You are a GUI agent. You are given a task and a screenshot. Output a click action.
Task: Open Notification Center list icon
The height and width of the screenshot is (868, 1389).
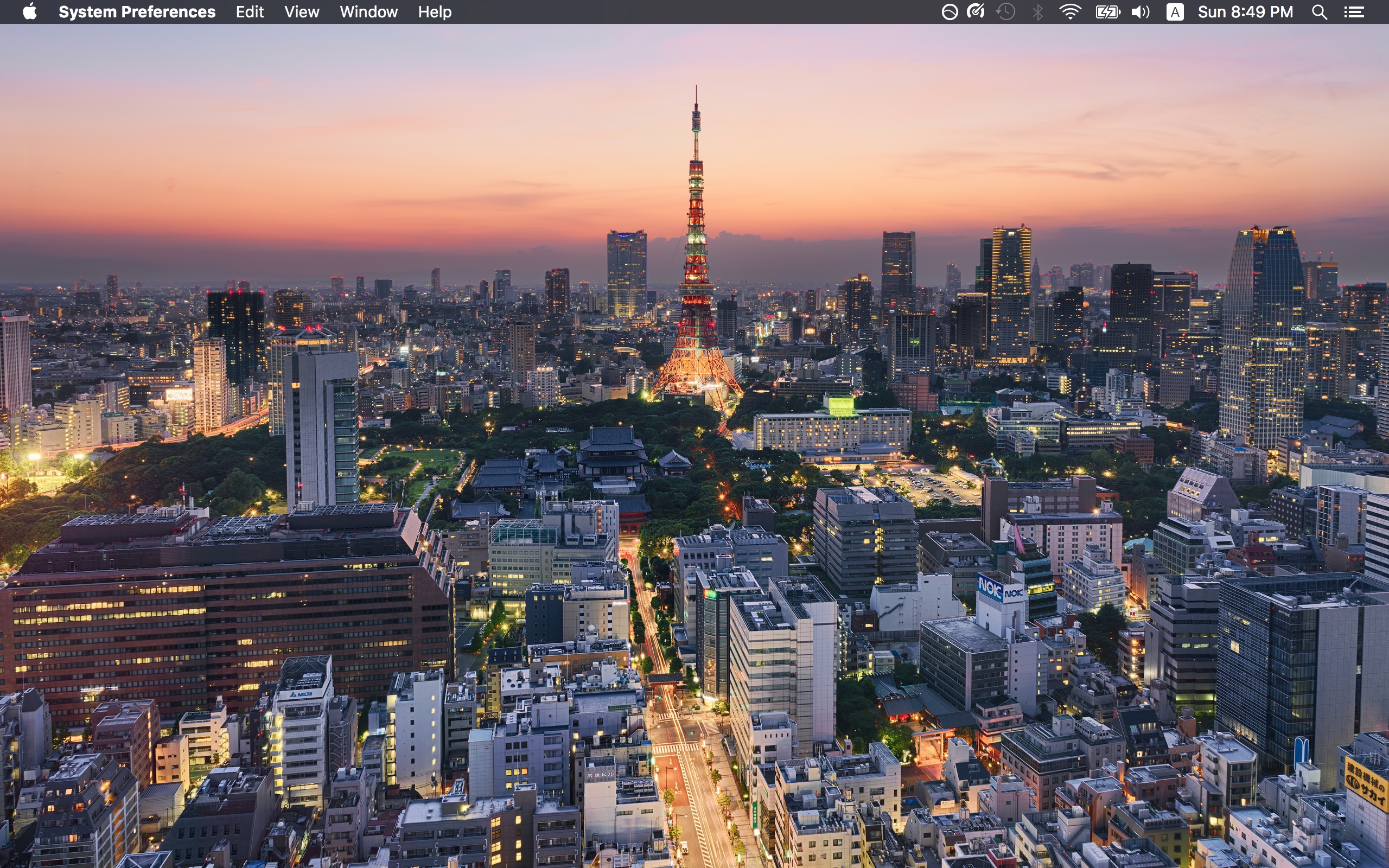point(1354,11)
